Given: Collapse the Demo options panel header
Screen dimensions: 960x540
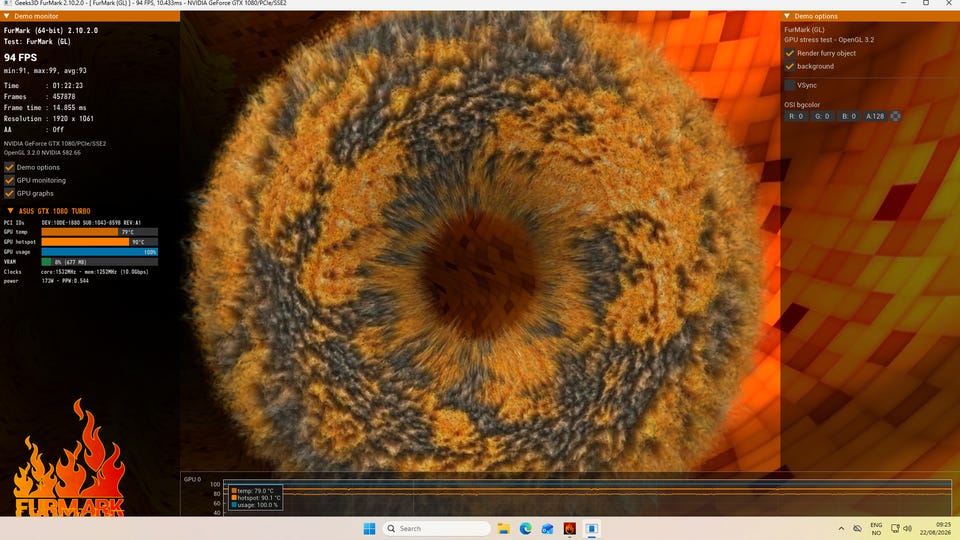Looking at the screenshot, I should 870,16.
